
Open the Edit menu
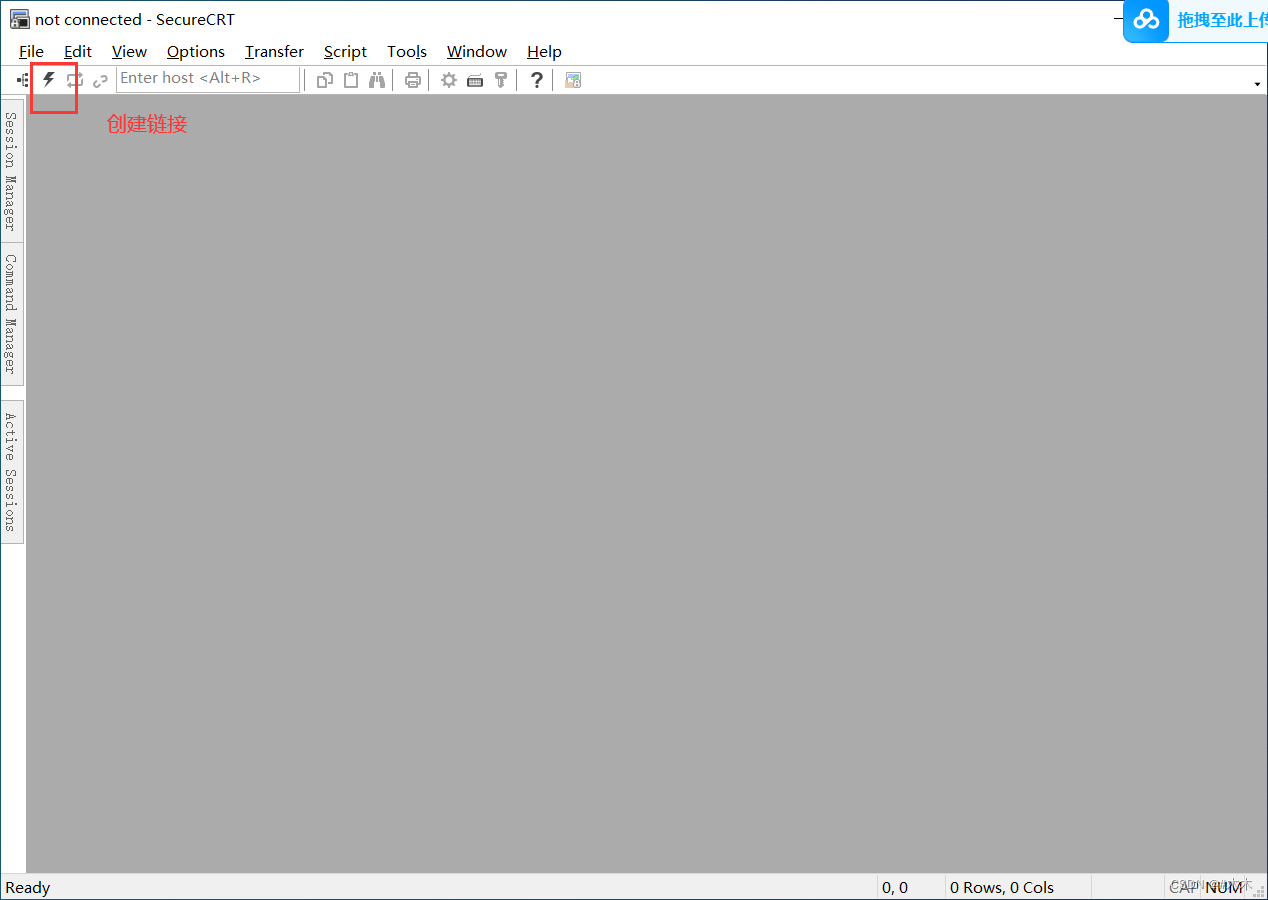(x=78, y=52)
